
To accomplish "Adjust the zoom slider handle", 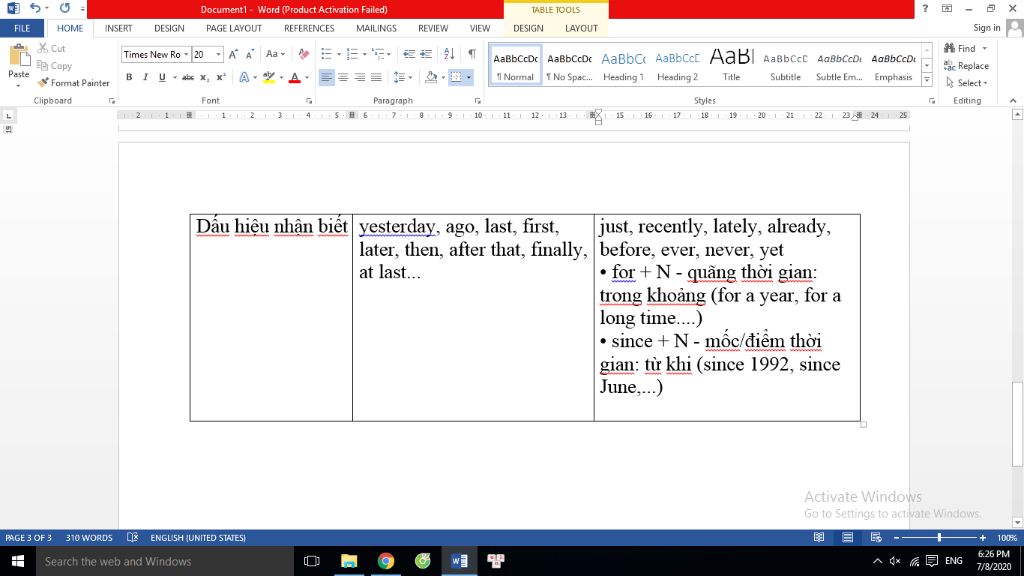I will (x=939, y=537).
